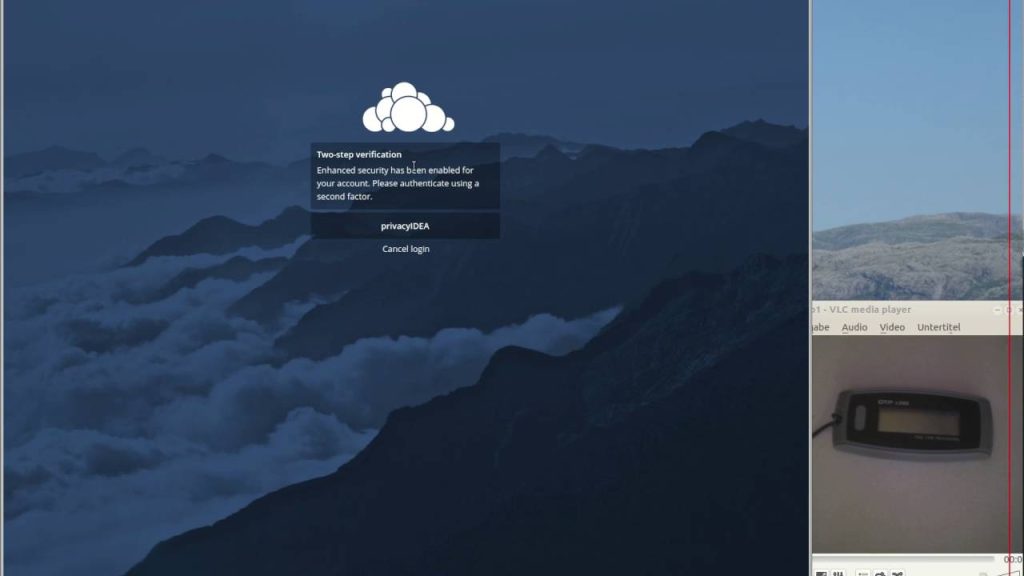Close the VLC media player window
1024x576 pixels.
point(1020,310)
